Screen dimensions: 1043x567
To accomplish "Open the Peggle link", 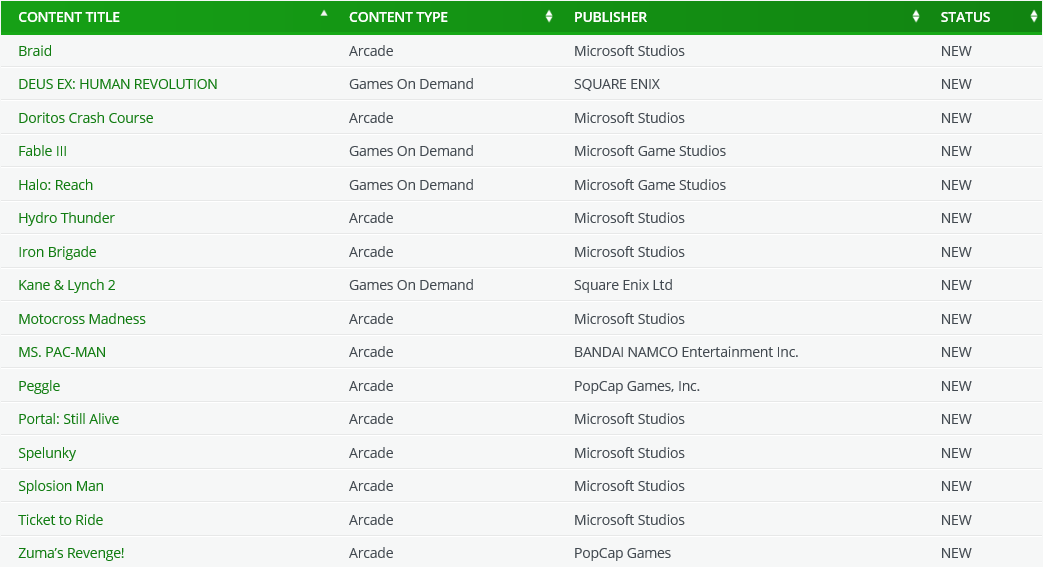I will [x=39, y=386].
